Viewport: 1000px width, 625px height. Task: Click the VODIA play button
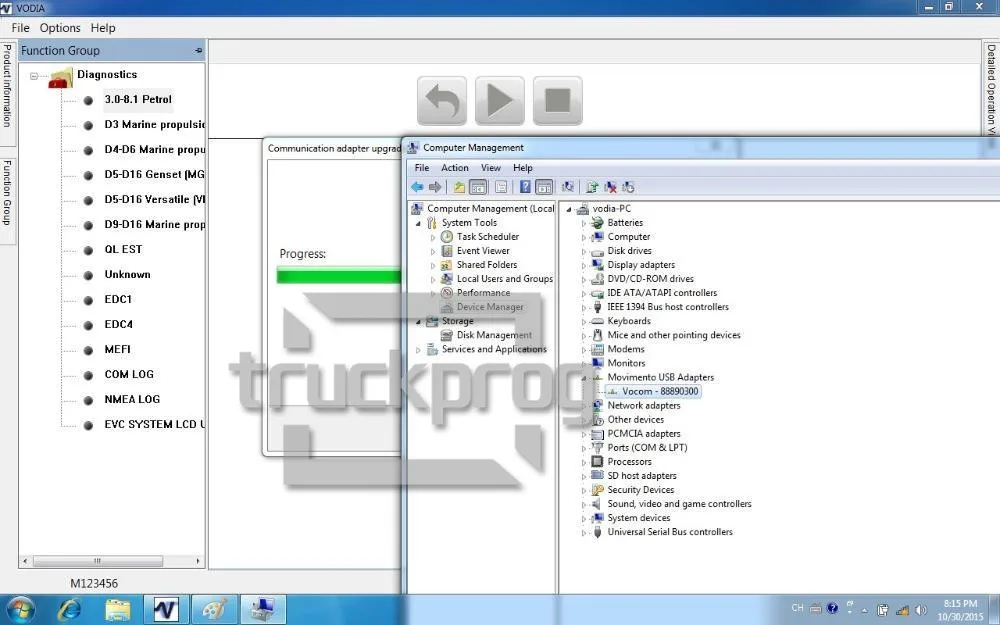[x=499, y=101]
